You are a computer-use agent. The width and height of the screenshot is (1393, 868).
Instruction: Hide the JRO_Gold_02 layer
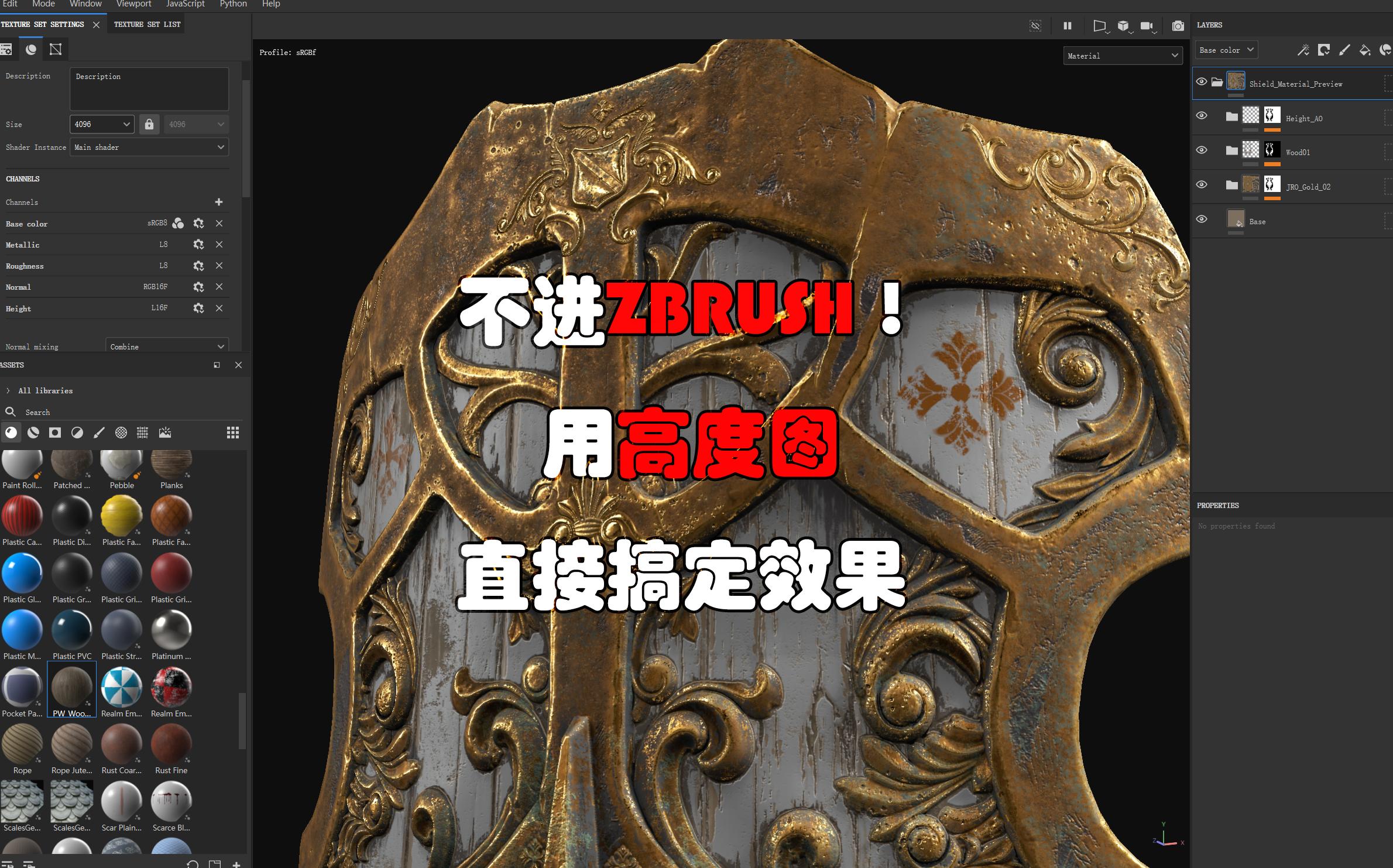[x=1202, y=184]
